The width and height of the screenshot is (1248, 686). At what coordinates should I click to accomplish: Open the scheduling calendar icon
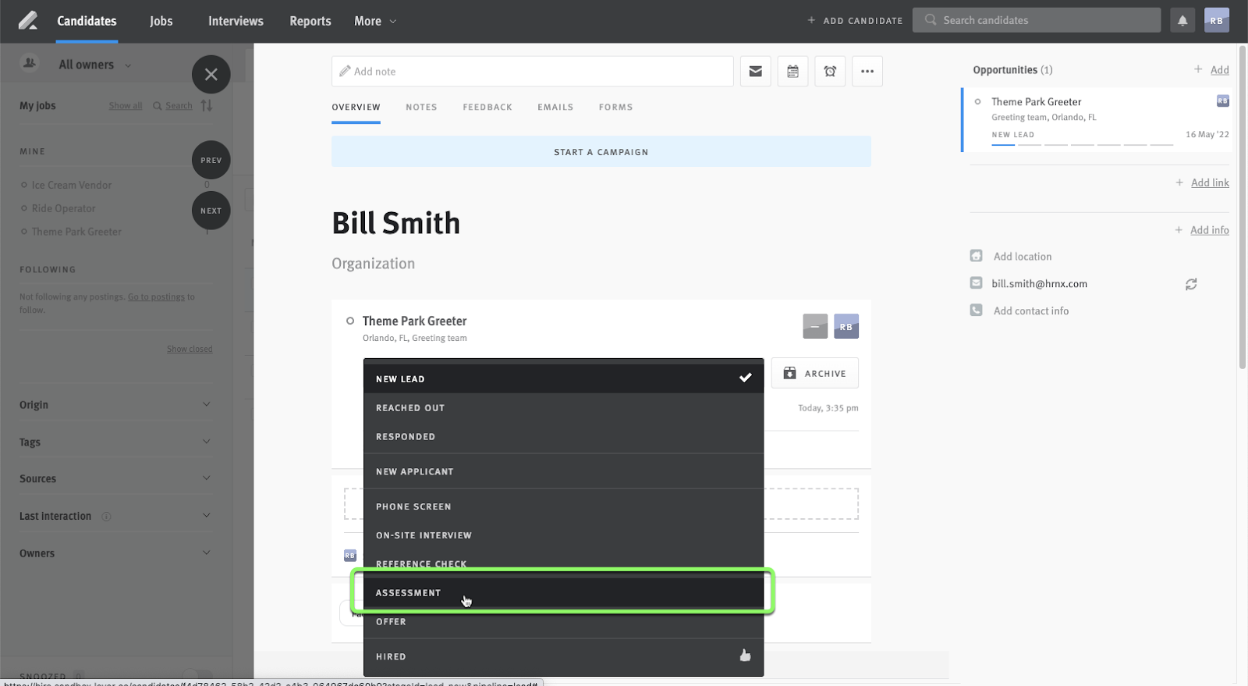[792, 71]
